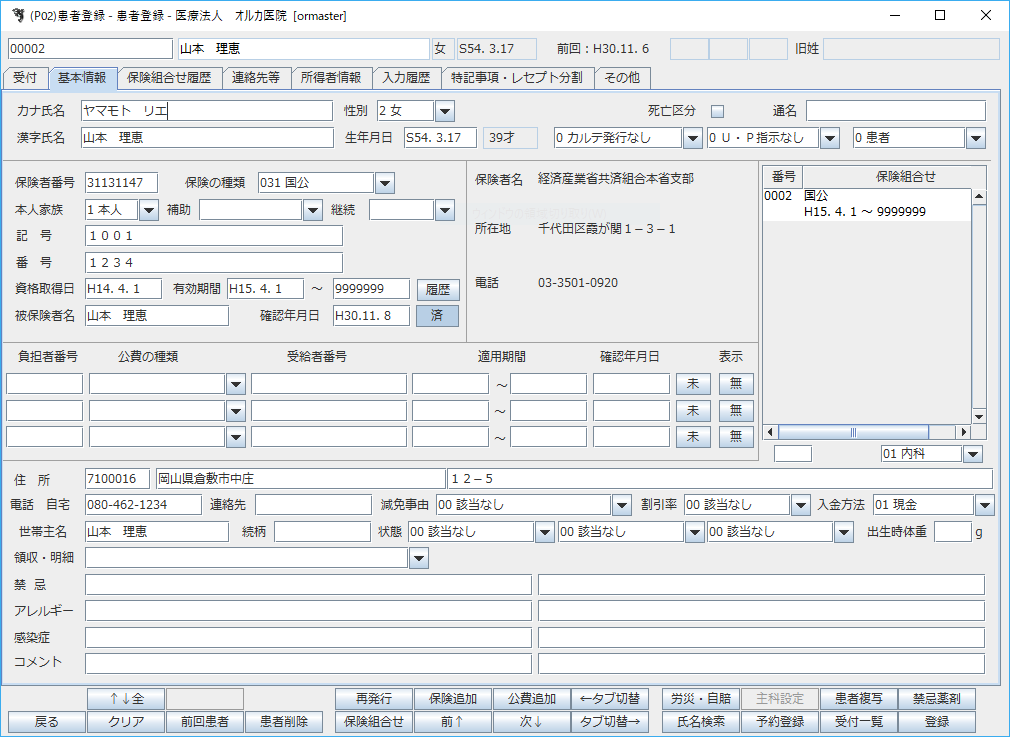Click the 保険追加 button

[453, 698]
